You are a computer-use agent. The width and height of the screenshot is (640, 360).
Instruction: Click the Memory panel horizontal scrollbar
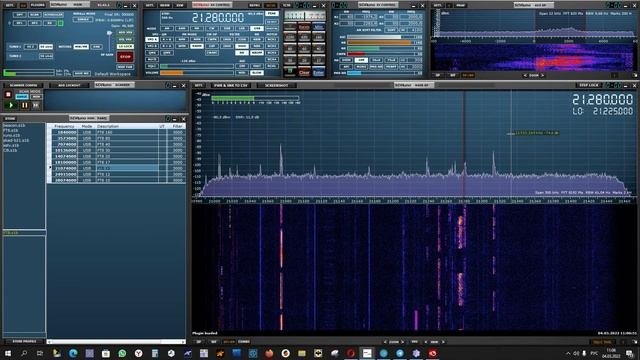(x=116, y=342)
